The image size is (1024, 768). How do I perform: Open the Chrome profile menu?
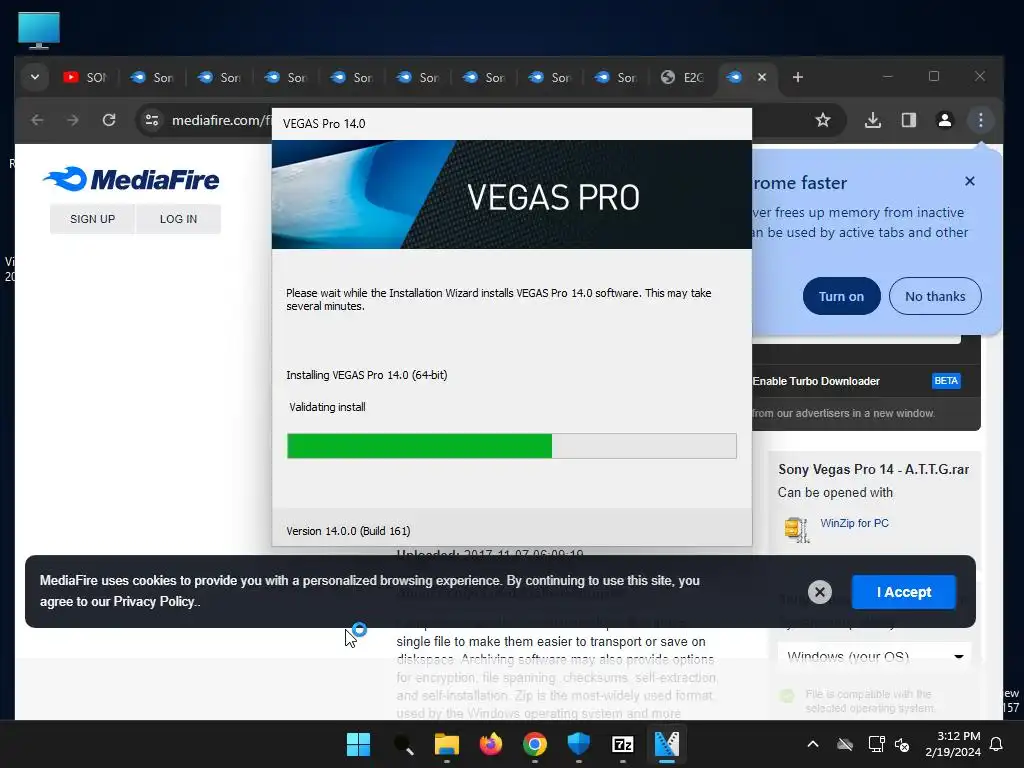click(944, 120)
